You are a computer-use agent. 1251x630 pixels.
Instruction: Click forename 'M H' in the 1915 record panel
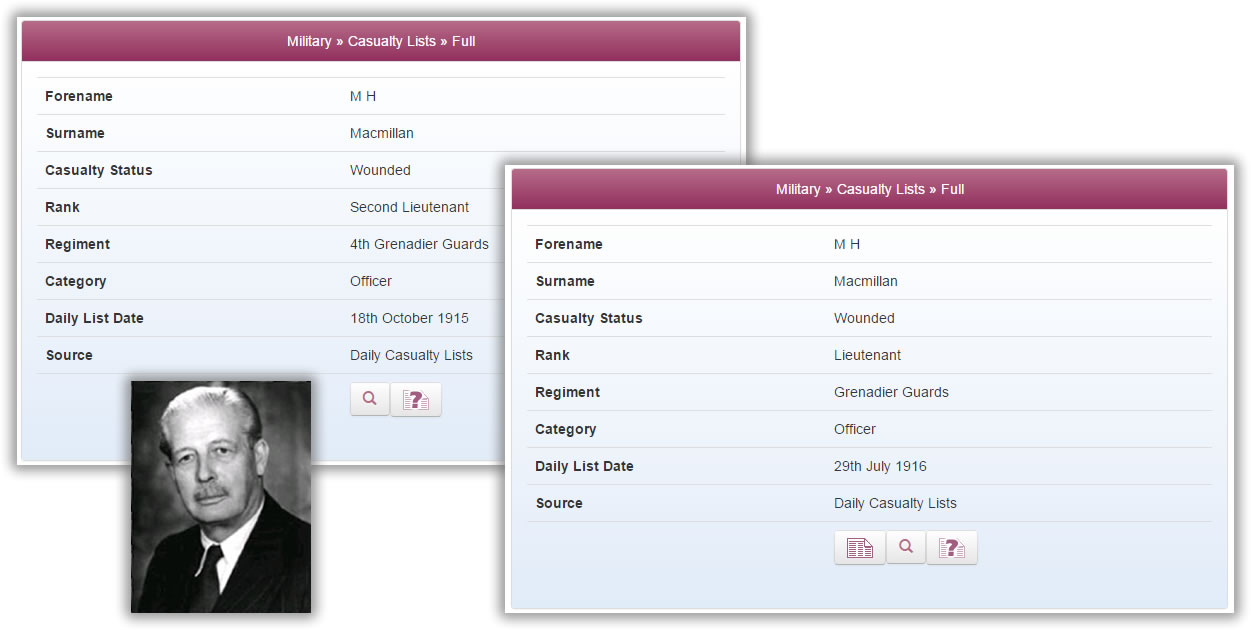click(363, 96)
